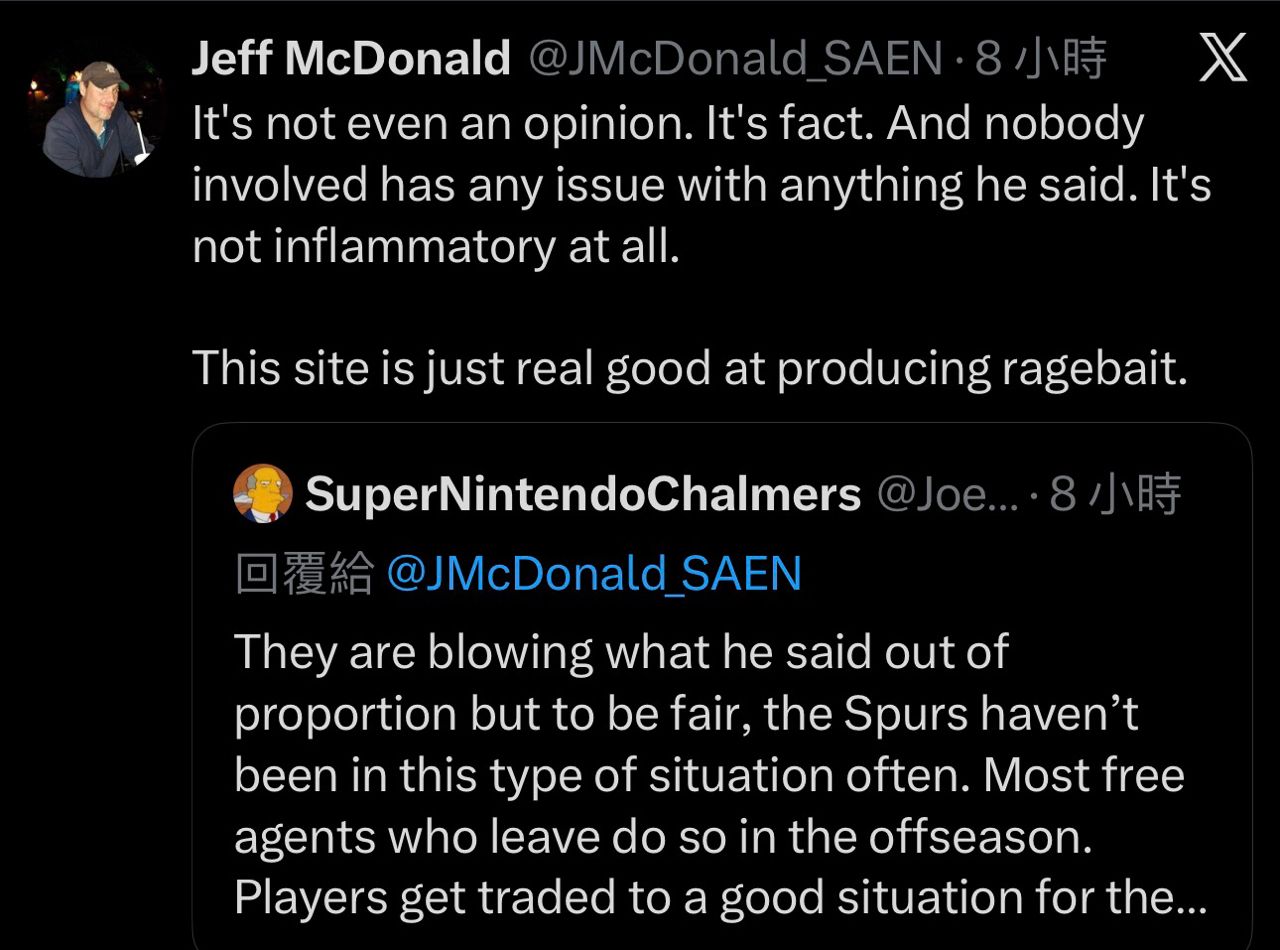Viewport: 1280px width, 950px height.
Task: Click the "not inflammatory at all" line
Action: coord(436,247)
